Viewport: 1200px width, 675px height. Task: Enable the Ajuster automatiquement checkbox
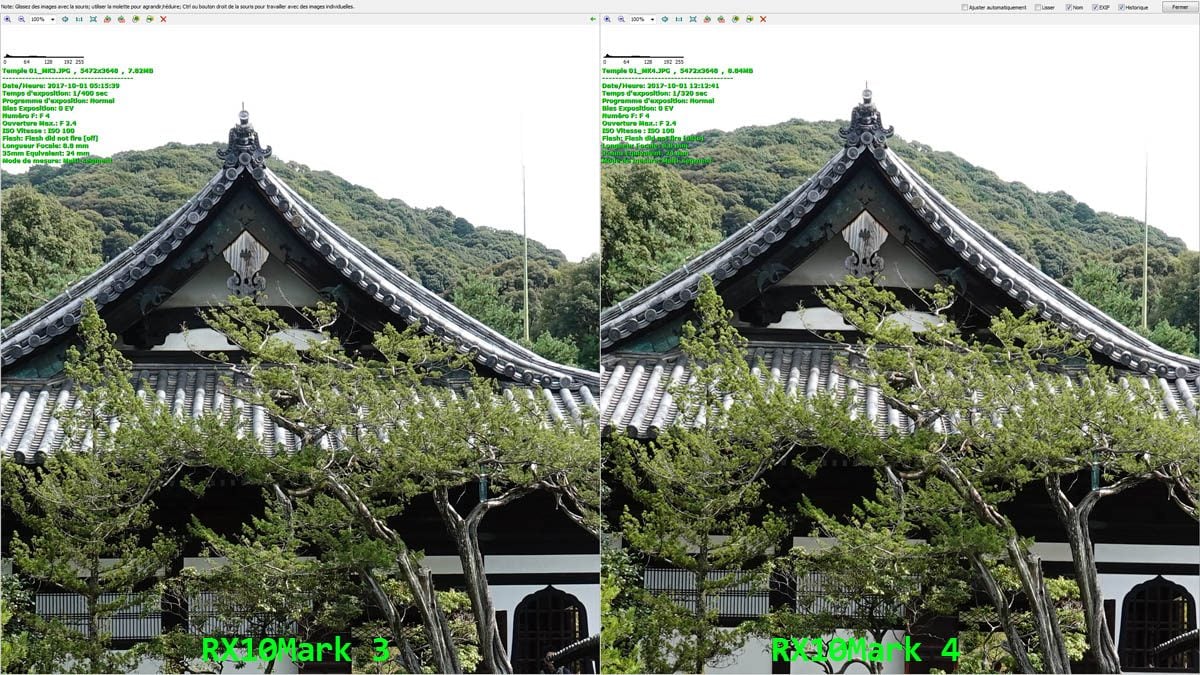965,7
